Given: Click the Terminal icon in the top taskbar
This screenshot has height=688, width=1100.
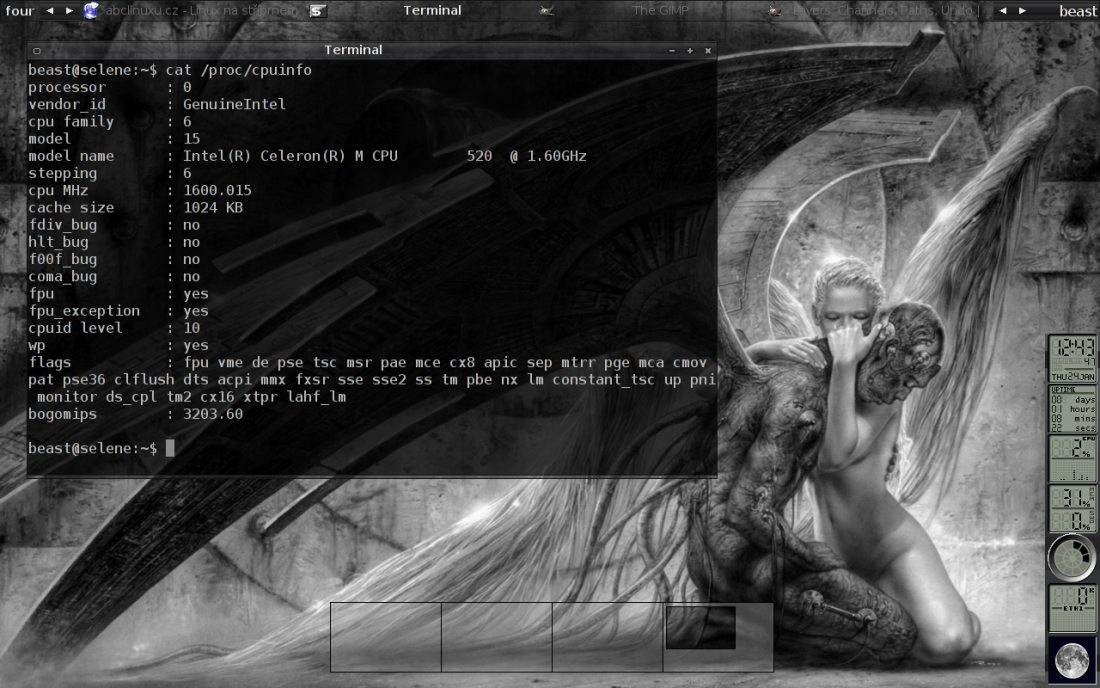Looking at the screenshot, I should click(318, 11).
